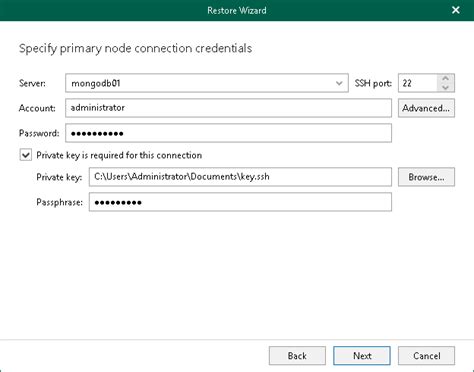Go to the Next wizard step
This screenshot has height=372, width=474.
[362, 356]
